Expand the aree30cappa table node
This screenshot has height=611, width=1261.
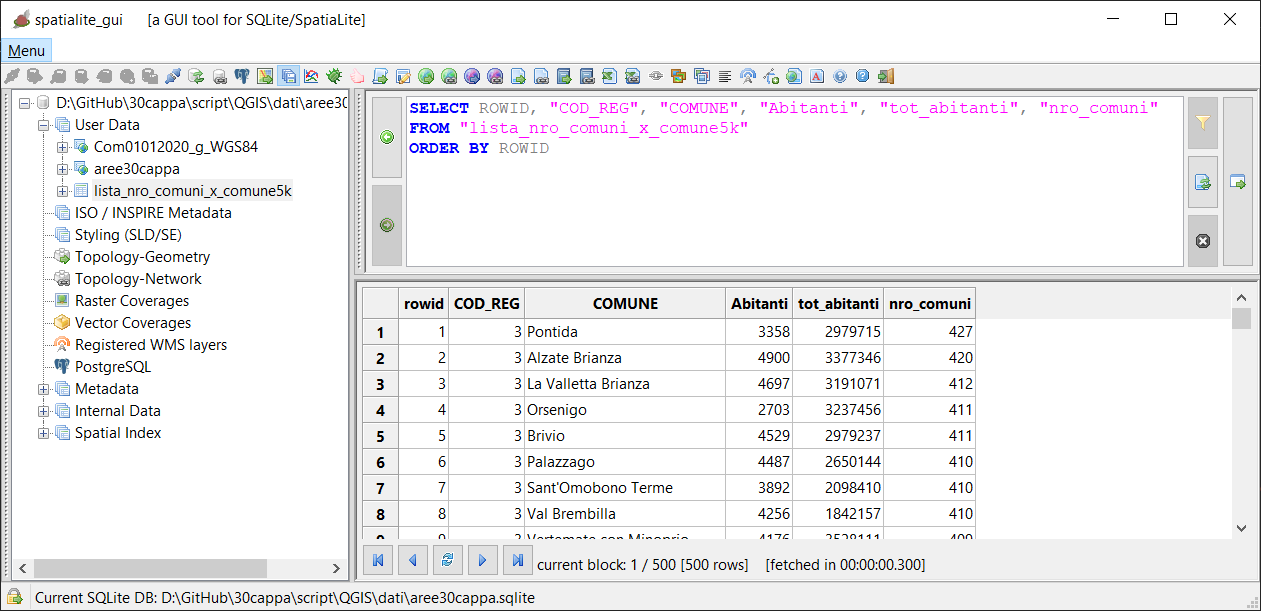point(63,169)
